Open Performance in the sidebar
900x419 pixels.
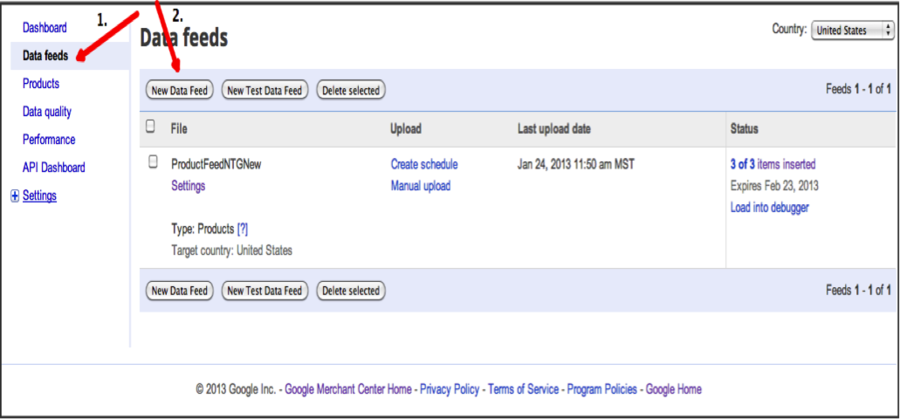click(49, 140)
